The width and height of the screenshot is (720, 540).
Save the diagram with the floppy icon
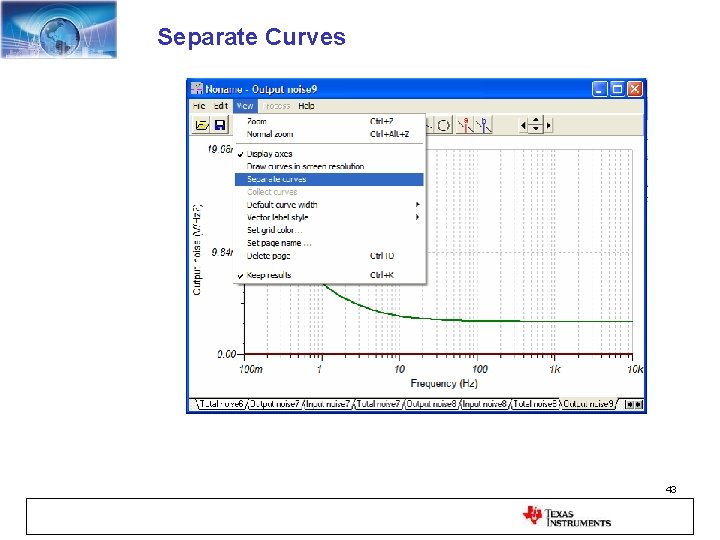pos(220,125)
